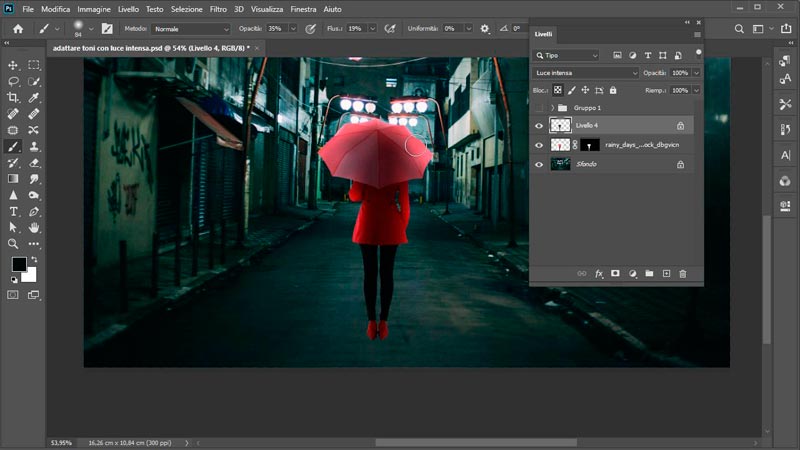Hide the rainy_days layer visibility

point(539,145)
